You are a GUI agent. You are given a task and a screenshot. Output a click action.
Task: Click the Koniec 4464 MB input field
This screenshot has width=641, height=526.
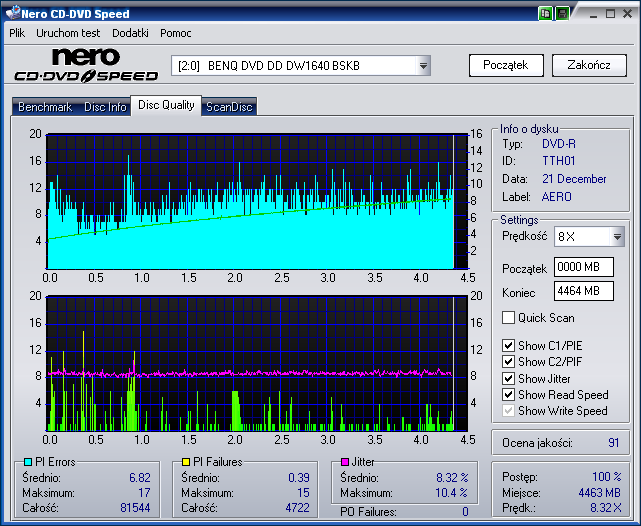(584, 291)
